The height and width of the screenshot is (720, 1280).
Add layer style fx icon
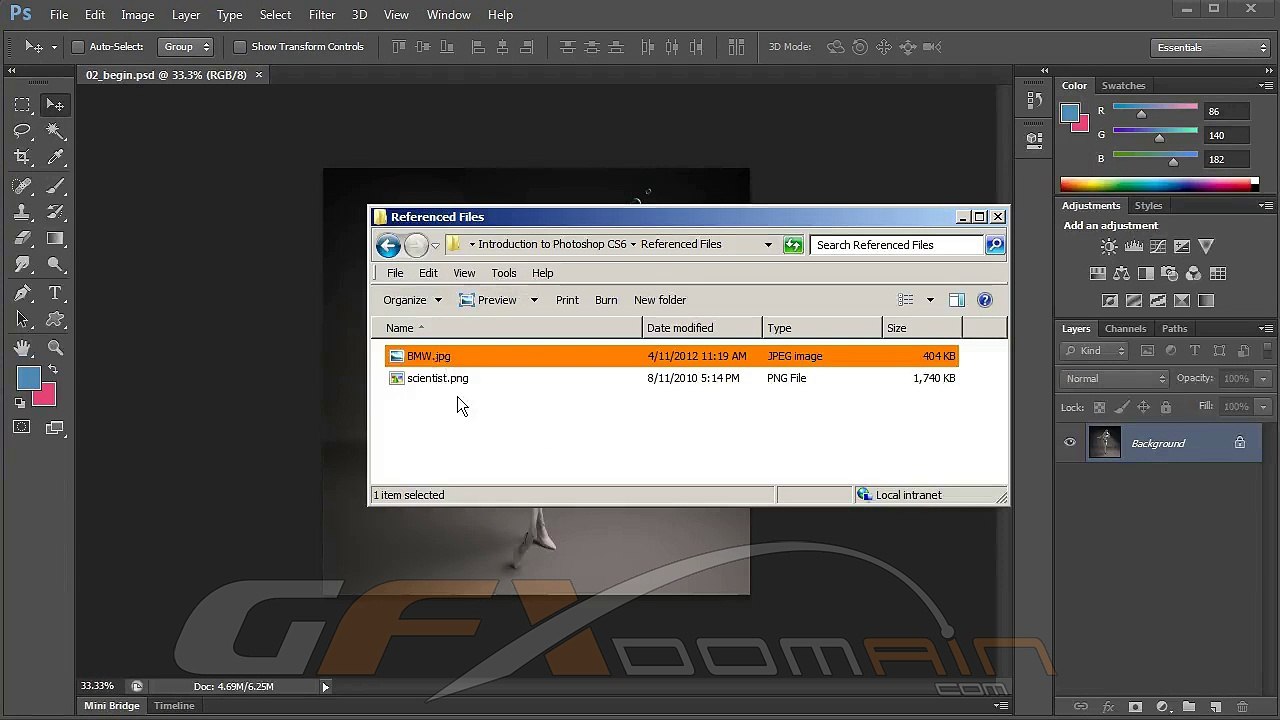pos(1108,707)
